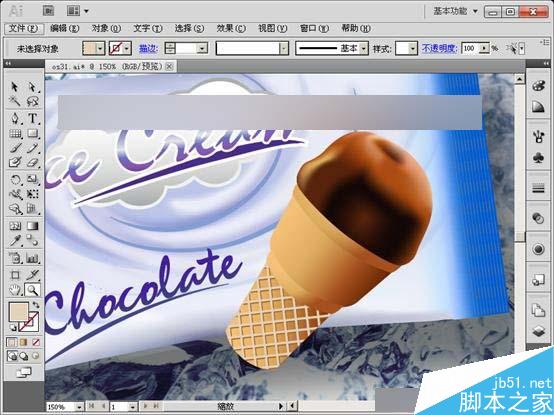
Task: Expand the stroke weight dropdown
Action: [202, 49]
